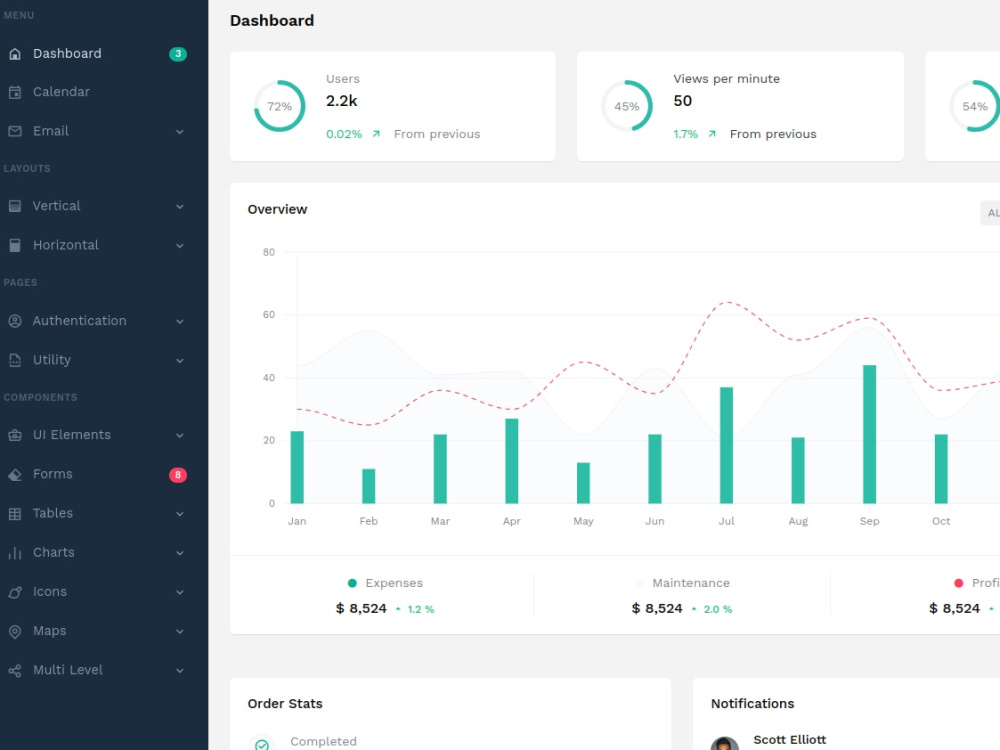Click the September bar in Overview chart
This screenshot has width=1000, height=750.
tap(869, 434)
